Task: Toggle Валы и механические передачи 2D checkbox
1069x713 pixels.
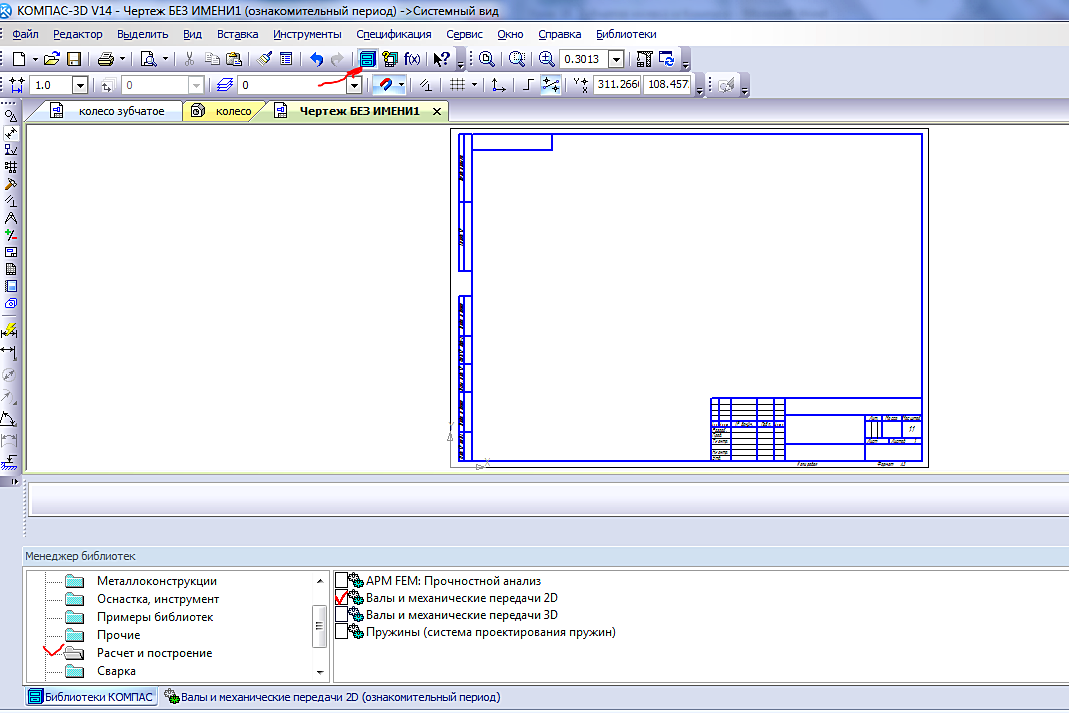Action: click(x=342, y=598)
